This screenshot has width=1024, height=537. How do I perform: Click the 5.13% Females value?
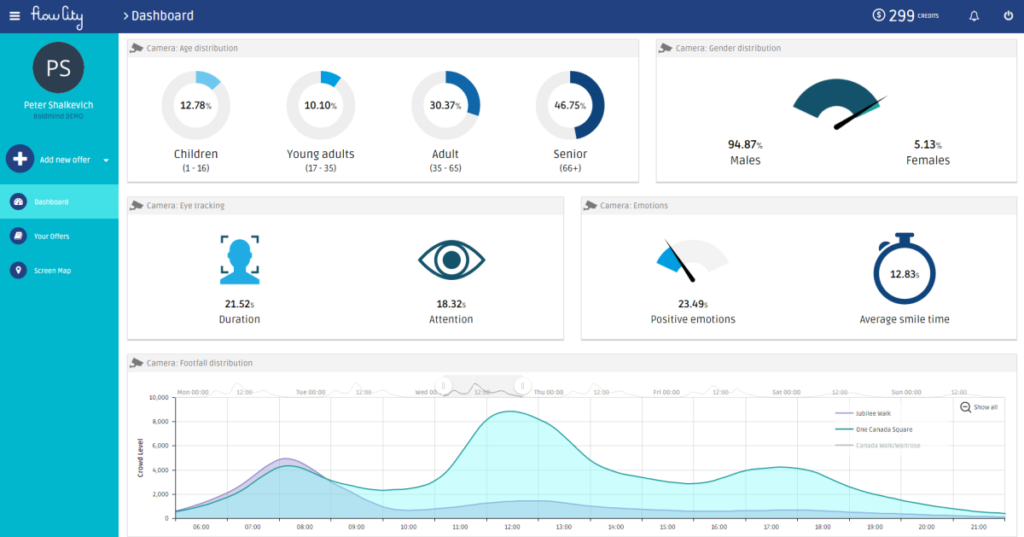point(927,144)
